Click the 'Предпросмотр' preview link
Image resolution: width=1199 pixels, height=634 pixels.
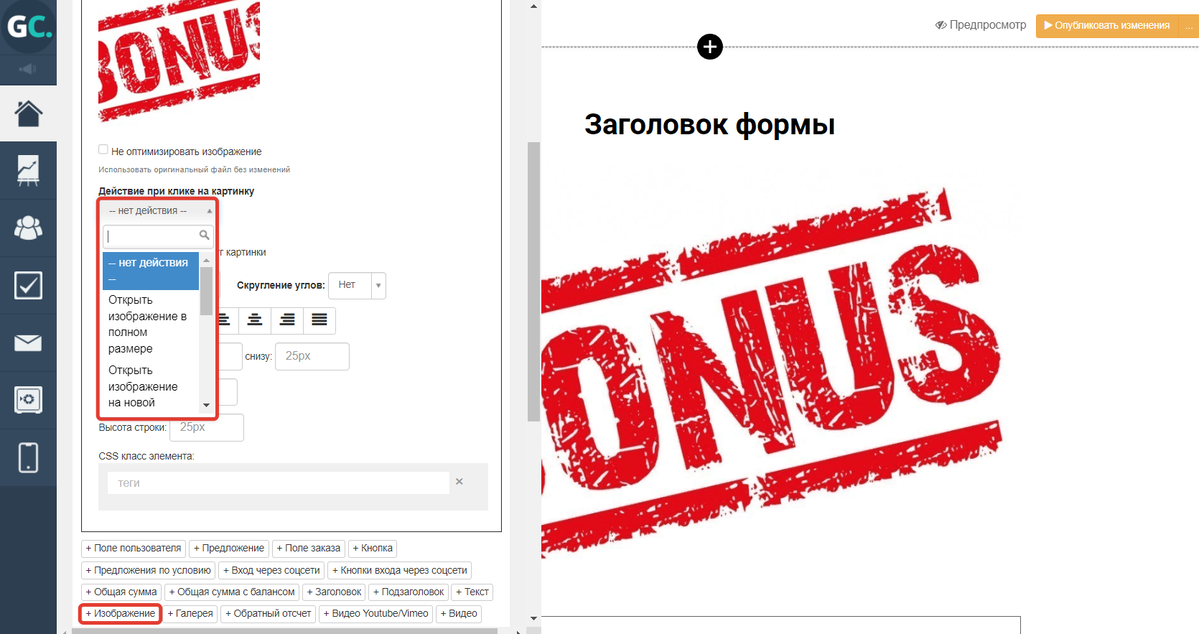pyautogui.click(x=980, y=25)
